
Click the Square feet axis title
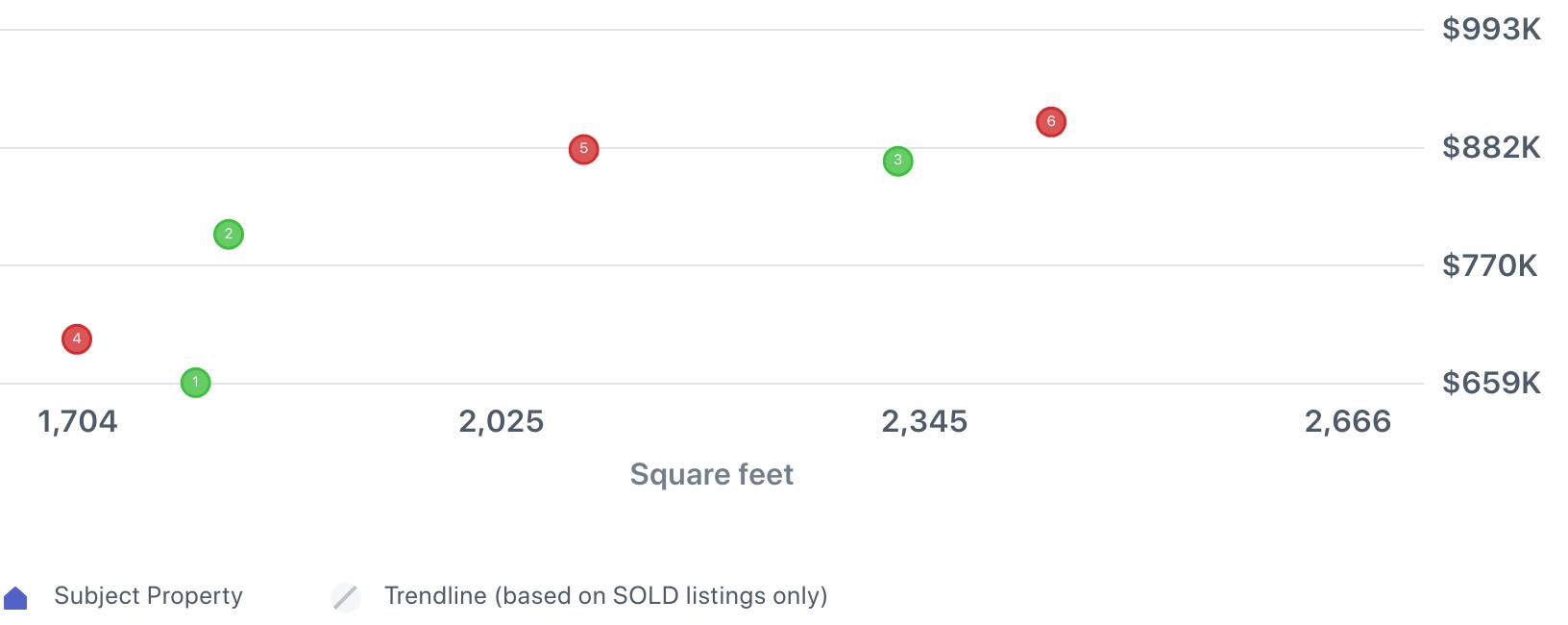point(711,474)
